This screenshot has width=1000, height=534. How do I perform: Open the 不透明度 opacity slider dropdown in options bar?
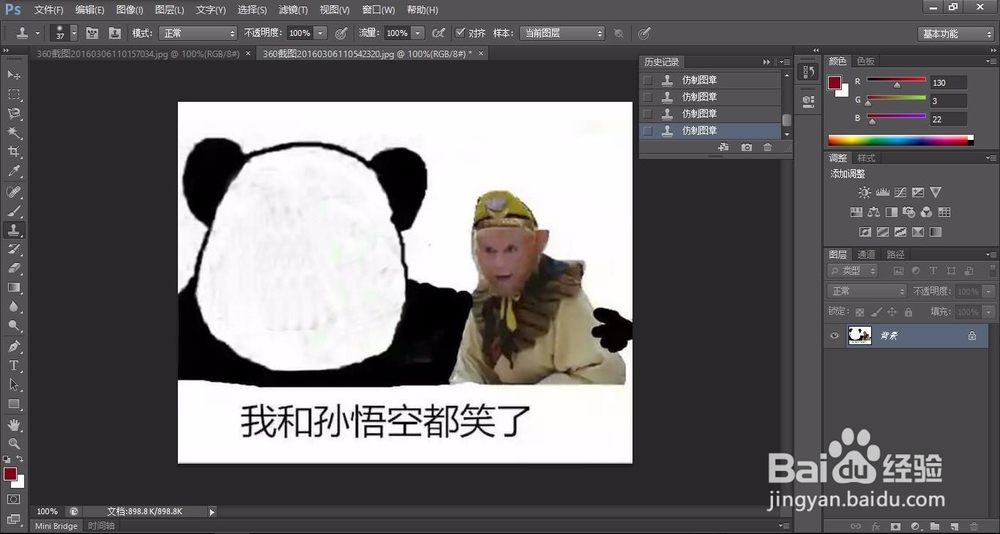[321, 33]
